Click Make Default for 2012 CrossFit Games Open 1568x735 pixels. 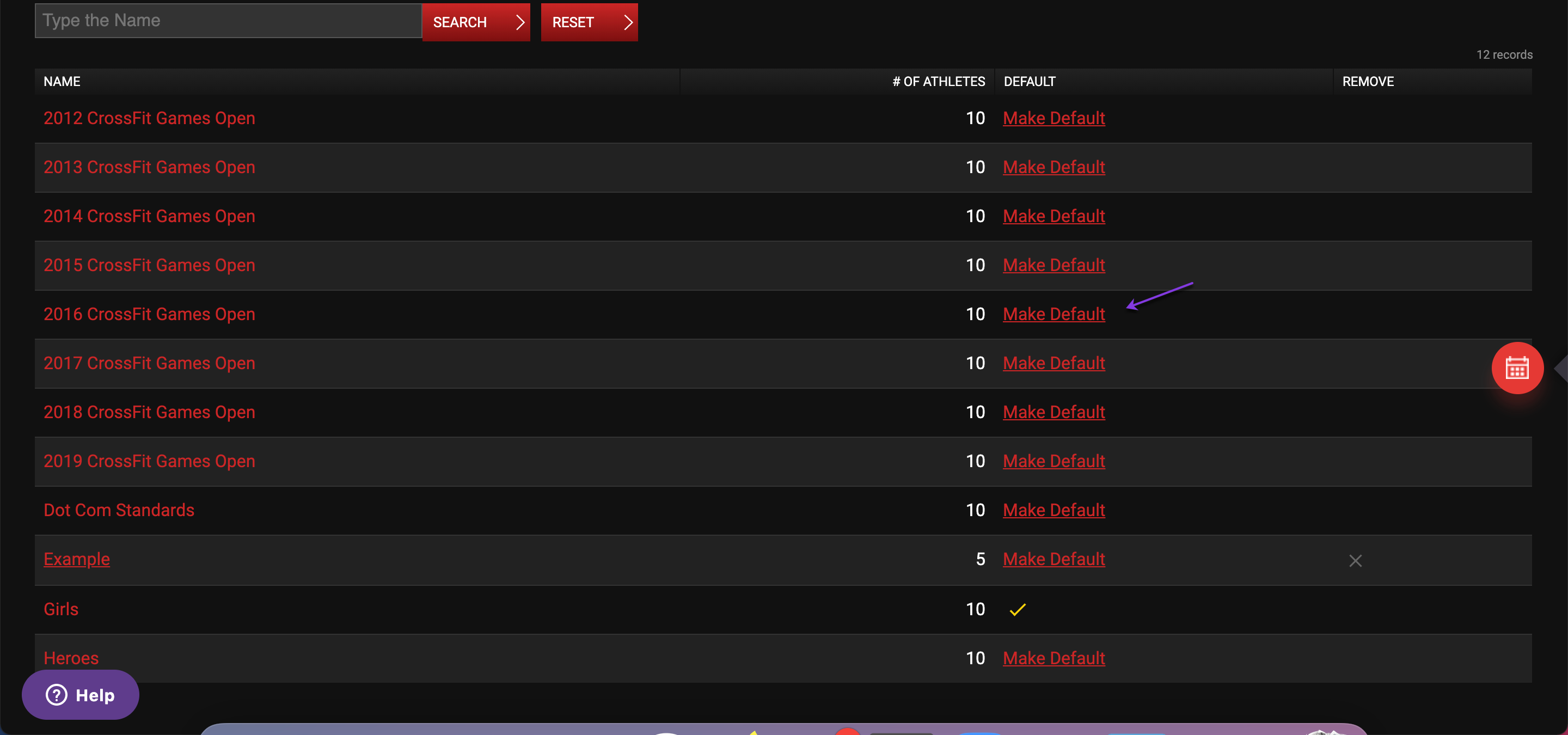click(1054, 117)
